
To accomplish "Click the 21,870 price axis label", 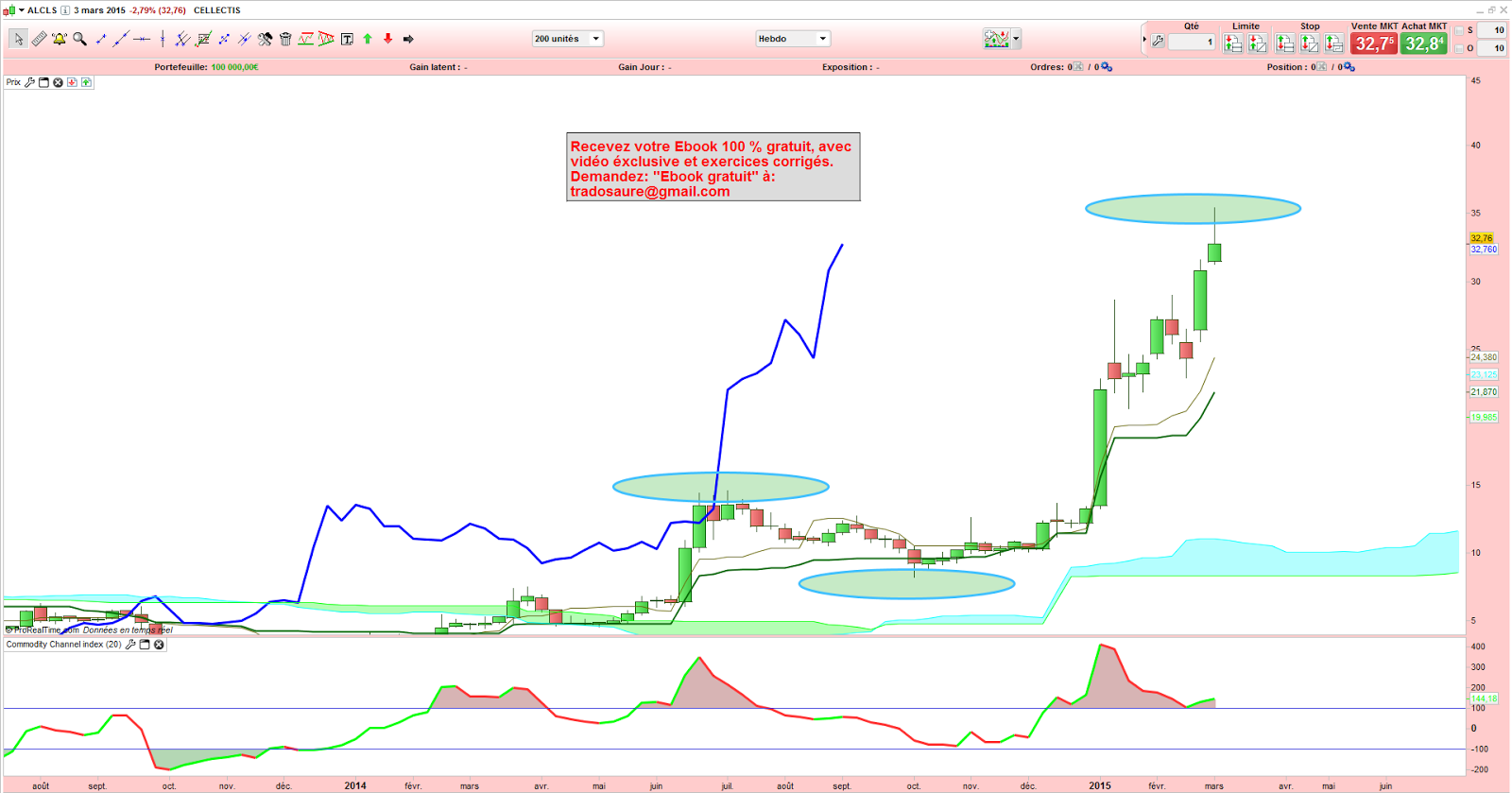I will click(x=1484, y=391).
